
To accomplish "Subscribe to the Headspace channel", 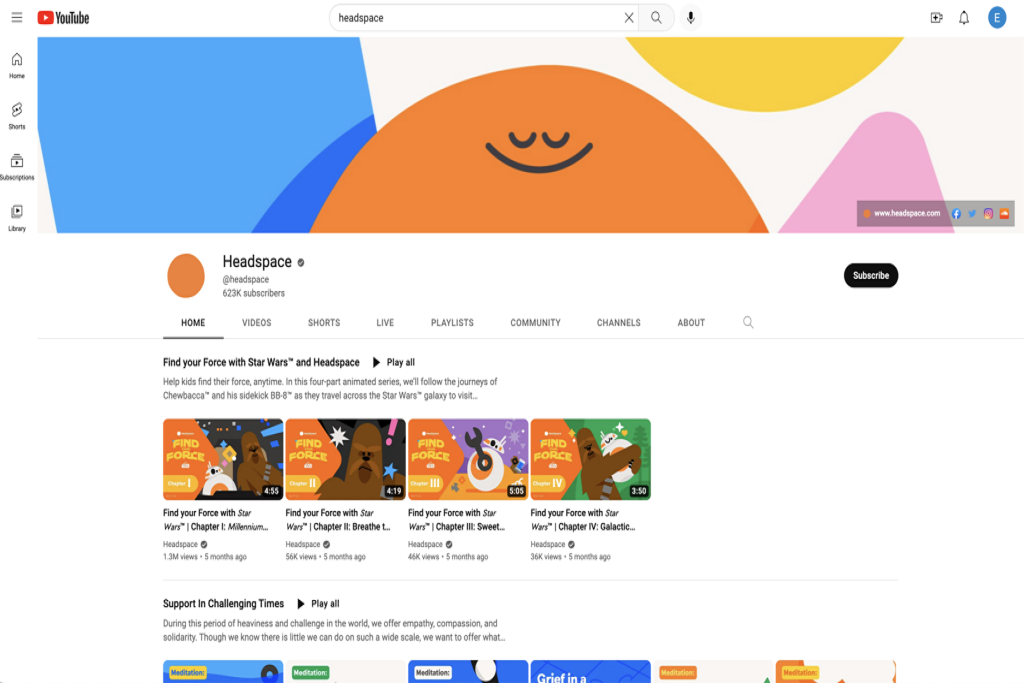I will coord(870,275).
